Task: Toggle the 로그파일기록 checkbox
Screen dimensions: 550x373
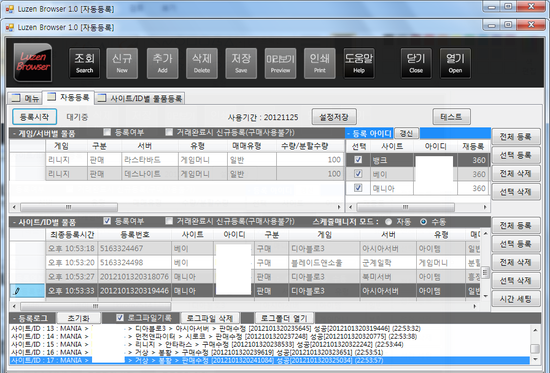Action: click(120, 318)
